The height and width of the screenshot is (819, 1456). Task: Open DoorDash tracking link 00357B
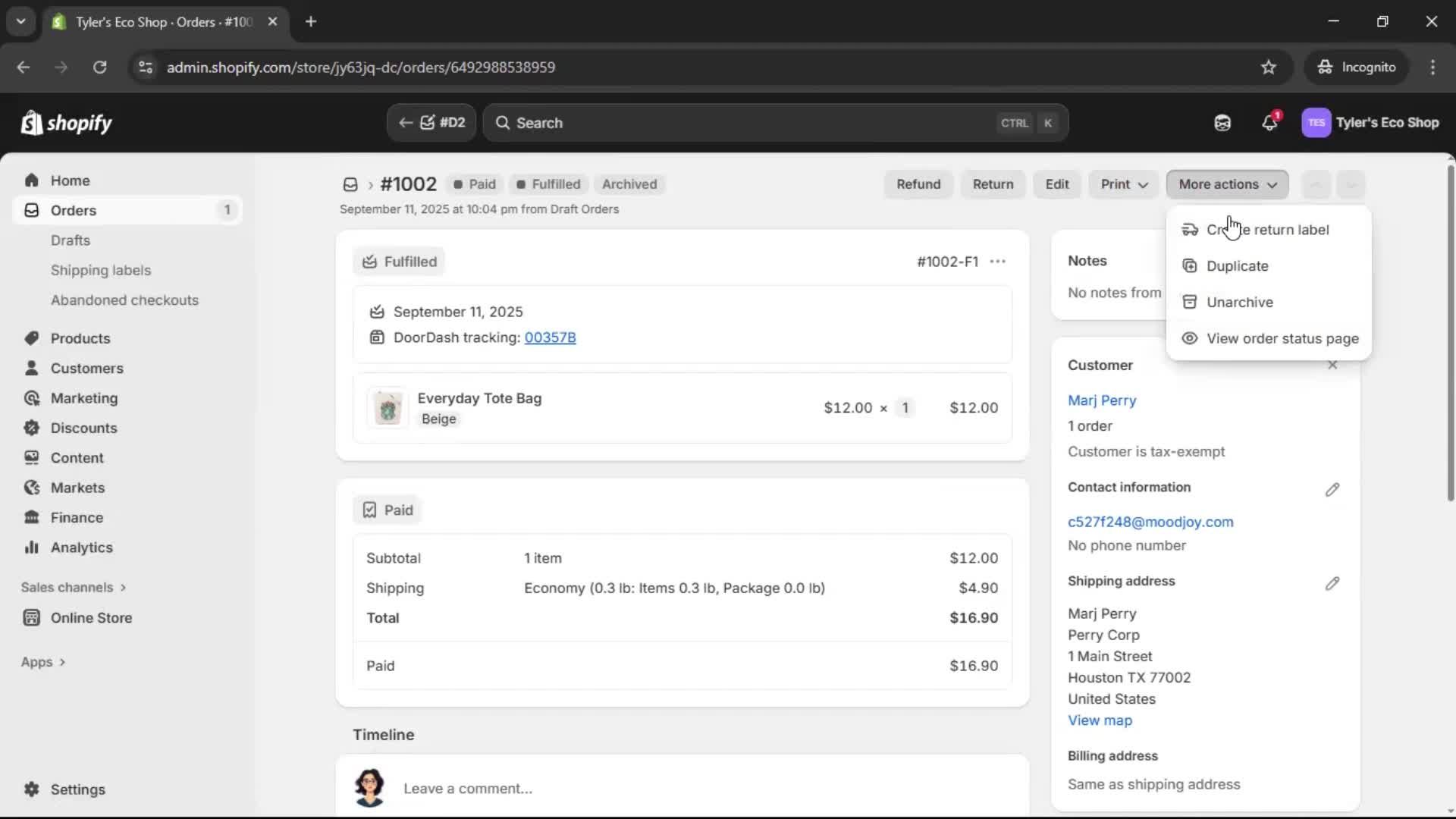550,338
